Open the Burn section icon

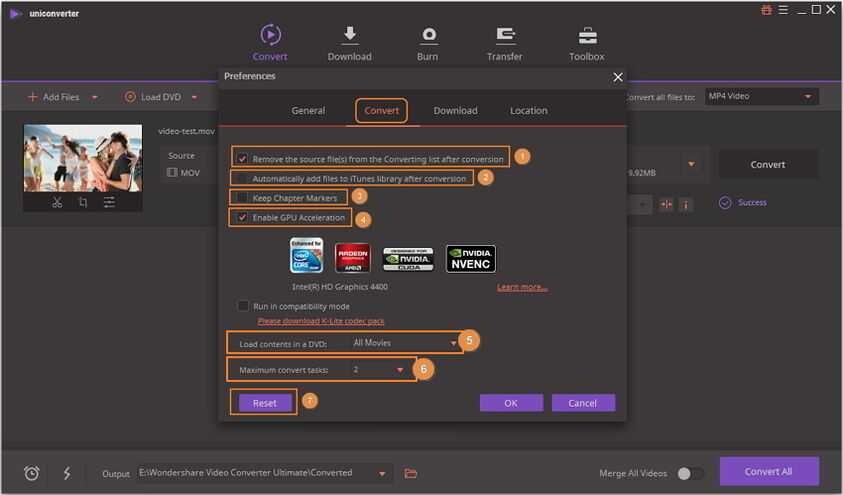[428, 37]
